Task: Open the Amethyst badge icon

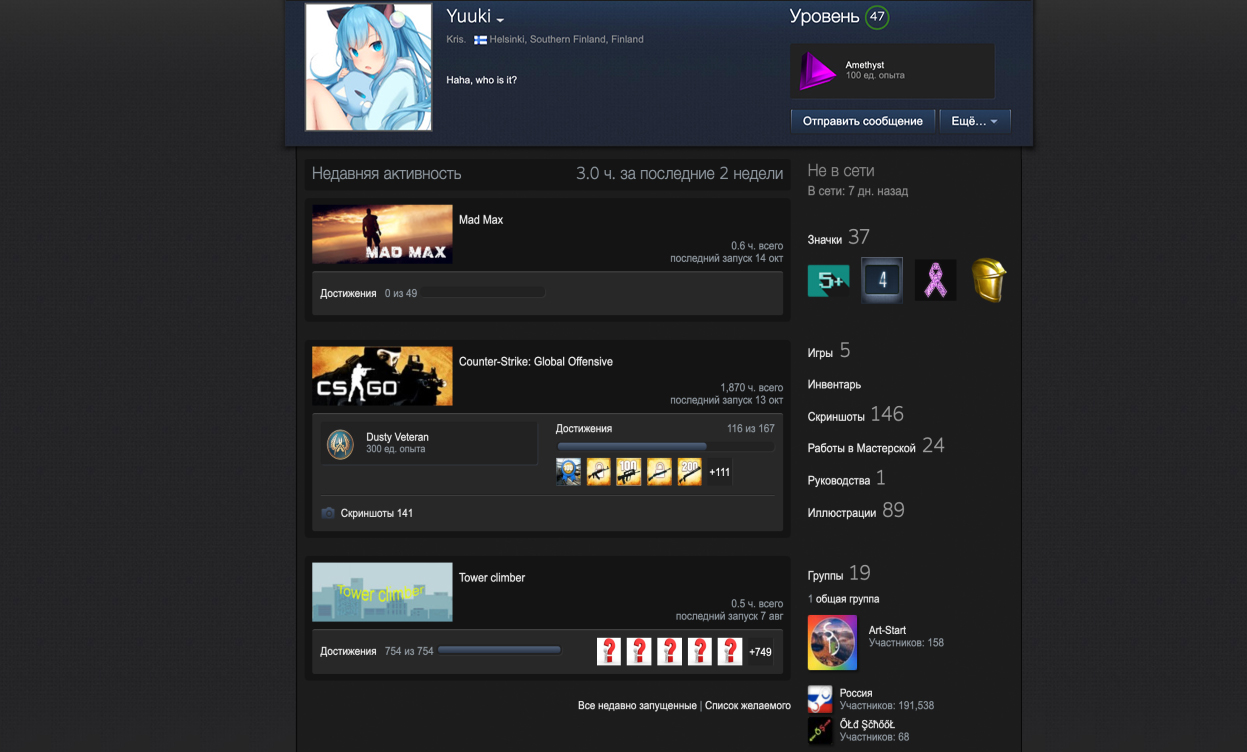Action: 817,71
